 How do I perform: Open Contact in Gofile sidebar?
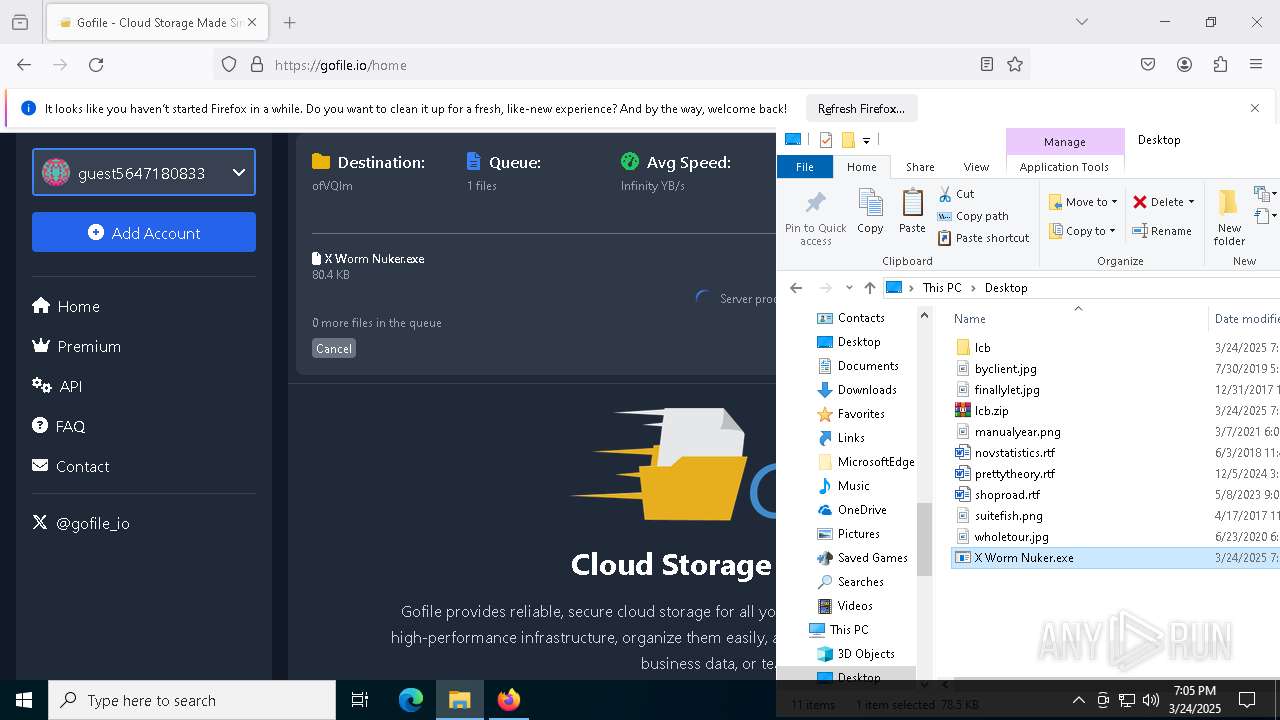coord(71,466)
